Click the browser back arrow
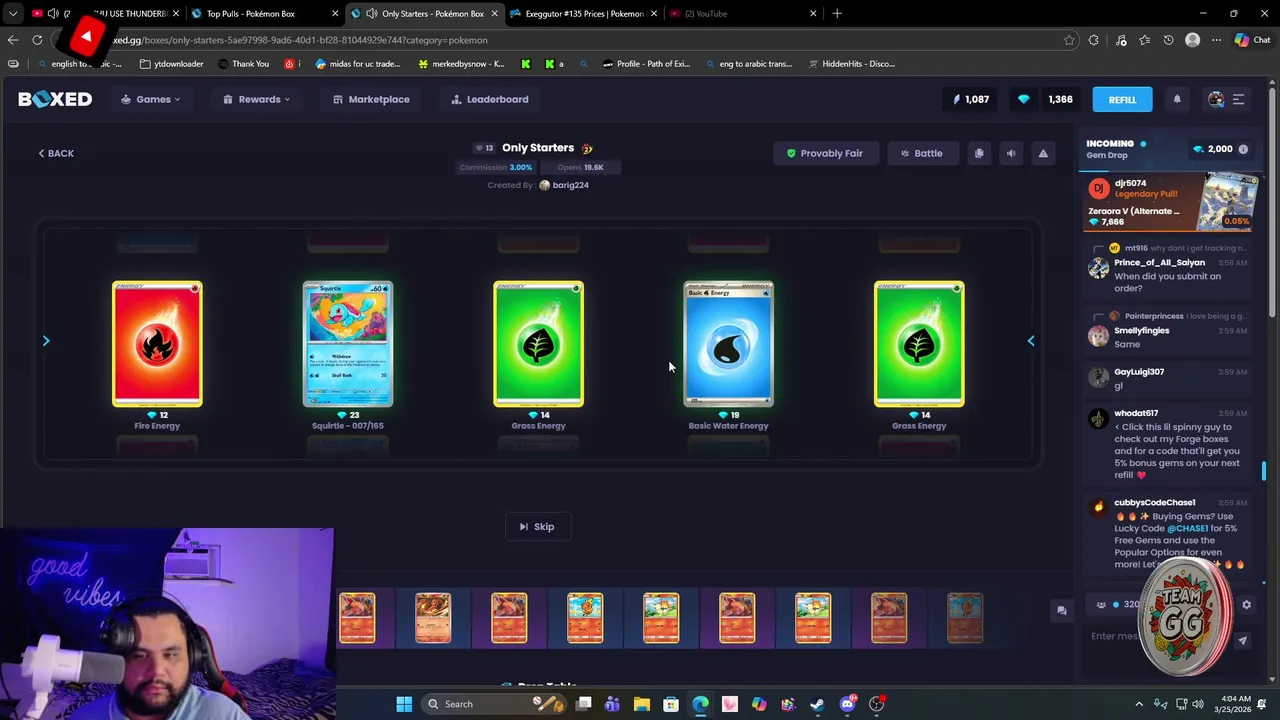The height and width of the screenshot is (720, 1280). [12, 40]
